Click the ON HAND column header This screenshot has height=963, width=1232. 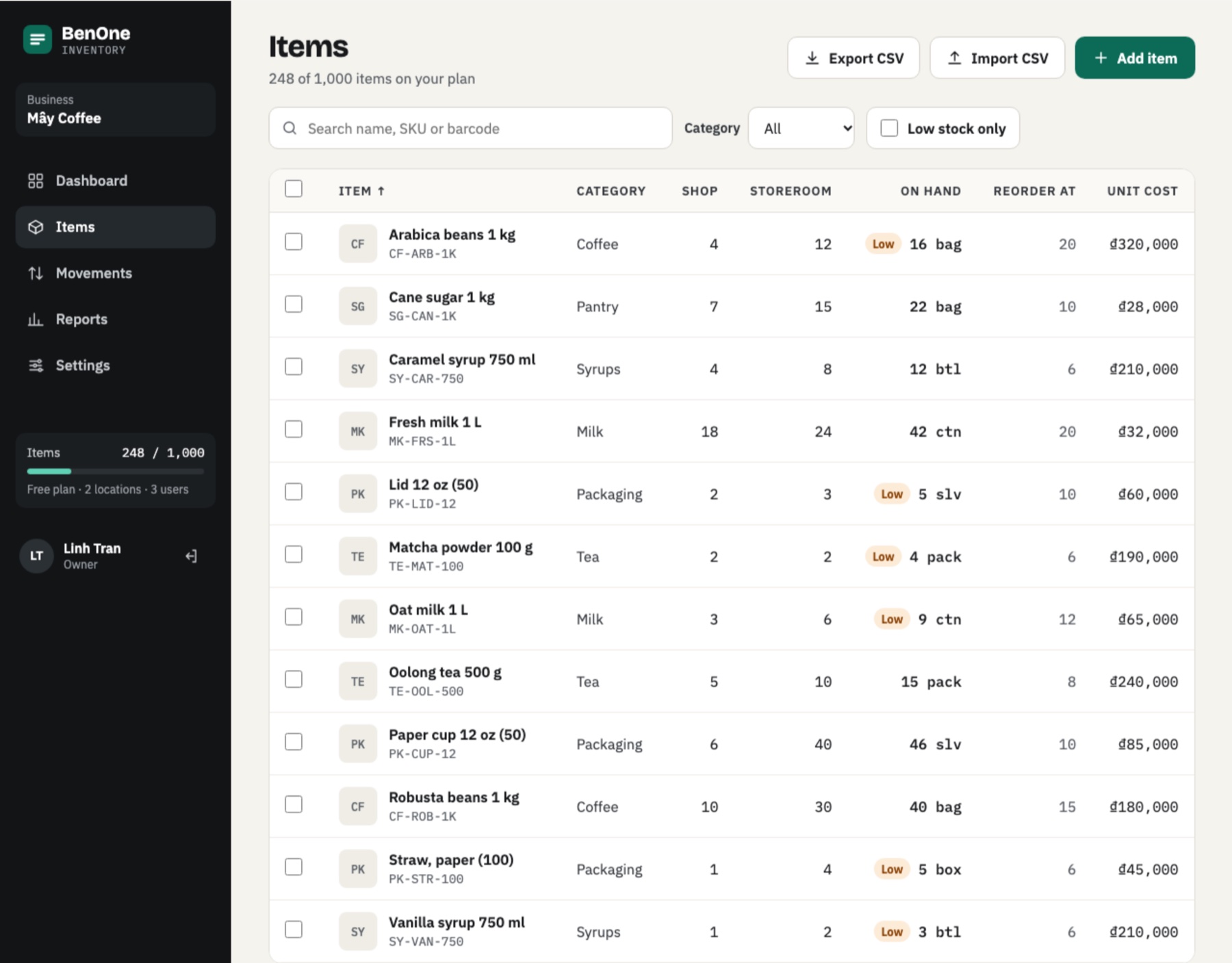(931, 191)
